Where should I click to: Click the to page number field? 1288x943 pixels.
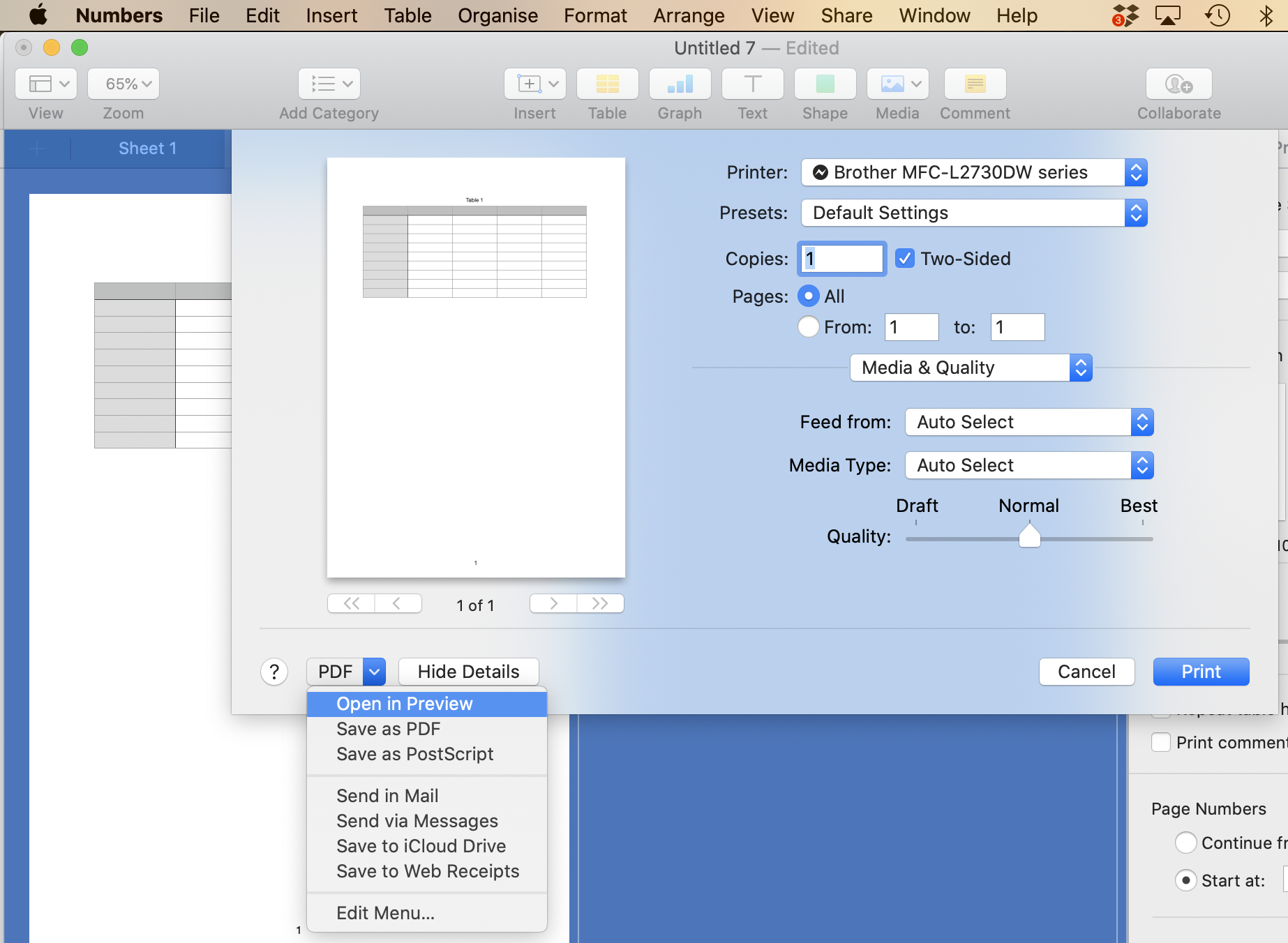pyautogui.click(x=1017, y=327)
